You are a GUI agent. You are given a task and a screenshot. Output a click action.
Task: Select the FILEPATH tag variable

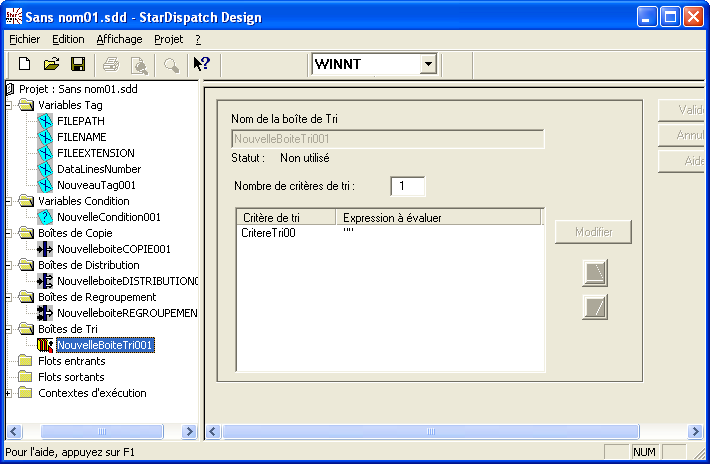pyautogui.click(x=82, y=121)
